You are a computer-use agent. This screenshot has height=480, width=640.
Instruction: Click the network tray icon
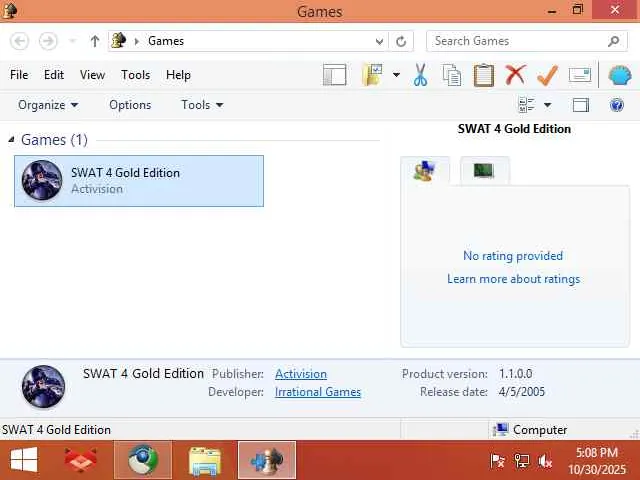tap(521, 461)
